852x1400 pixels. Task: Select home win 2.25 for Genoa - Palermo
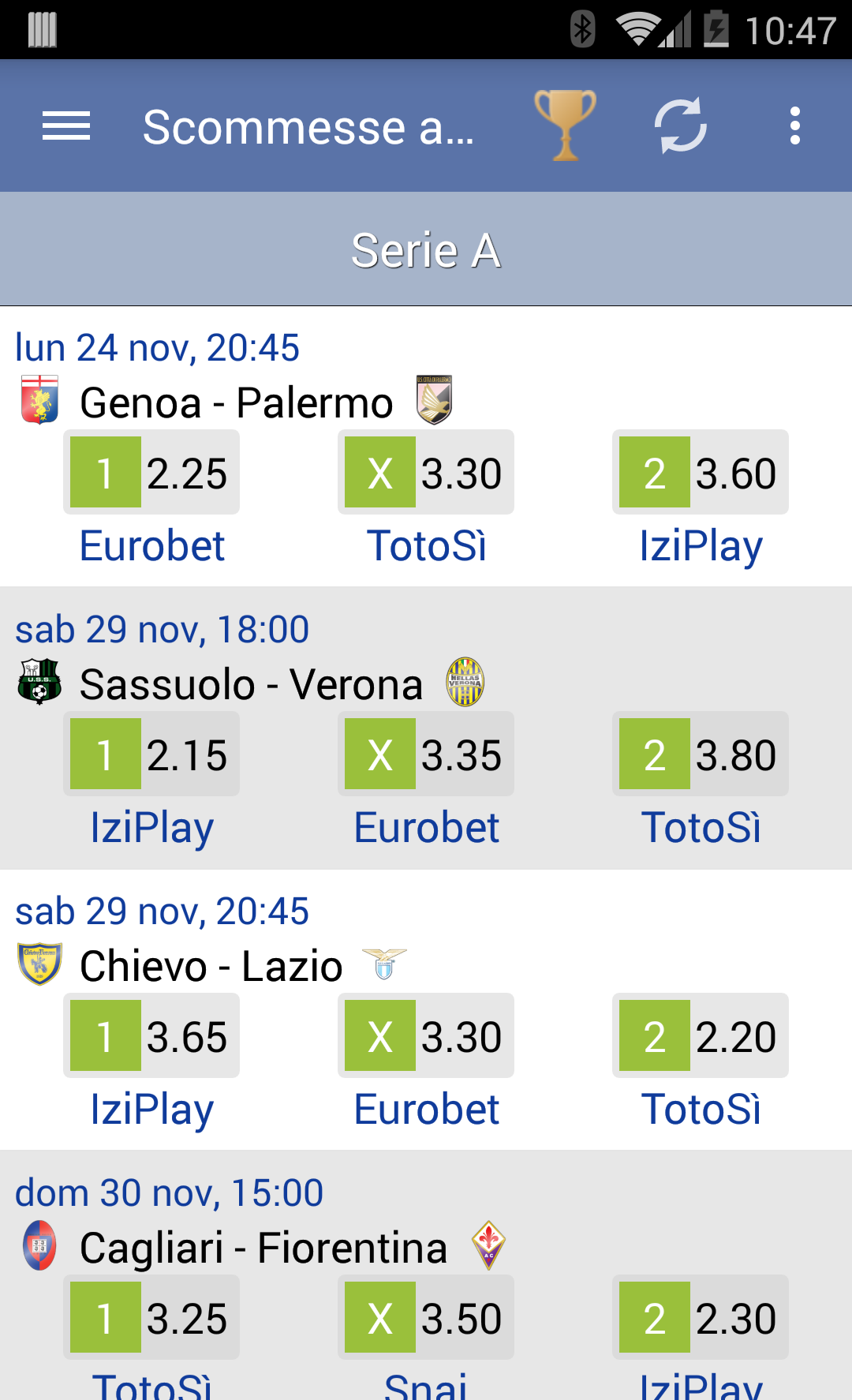tap(151, 472)
